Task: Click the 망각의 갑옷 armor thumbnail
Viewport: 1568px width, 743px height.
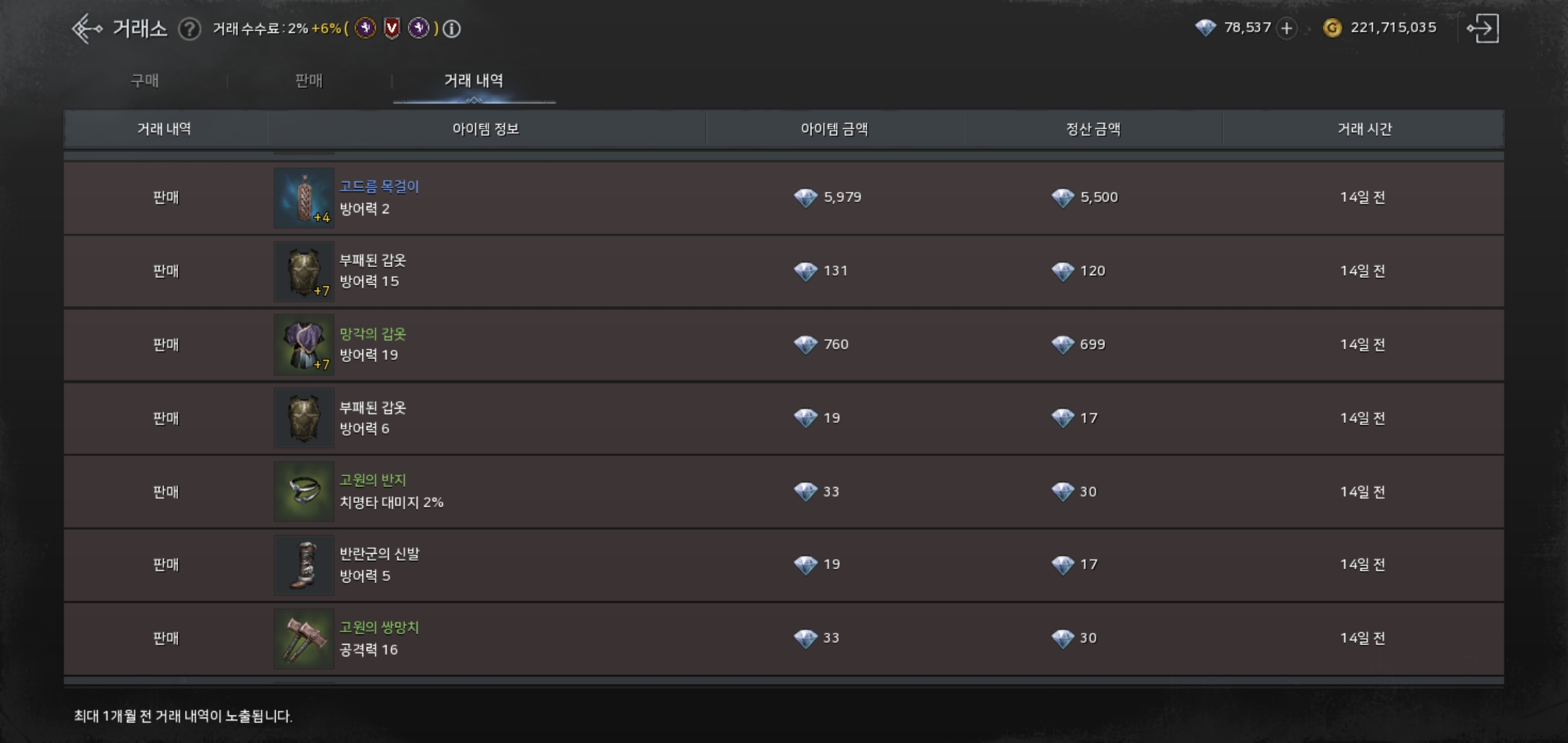Action: click(304, 345)
